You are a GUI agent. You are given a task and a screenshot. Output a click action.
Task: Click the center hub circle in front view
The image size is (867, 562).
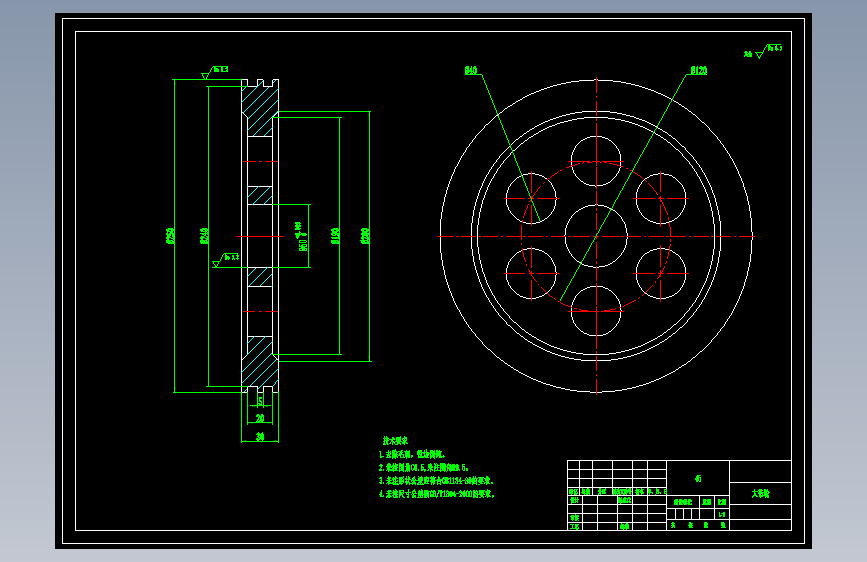pyautogui.click(x=596, y=236)
